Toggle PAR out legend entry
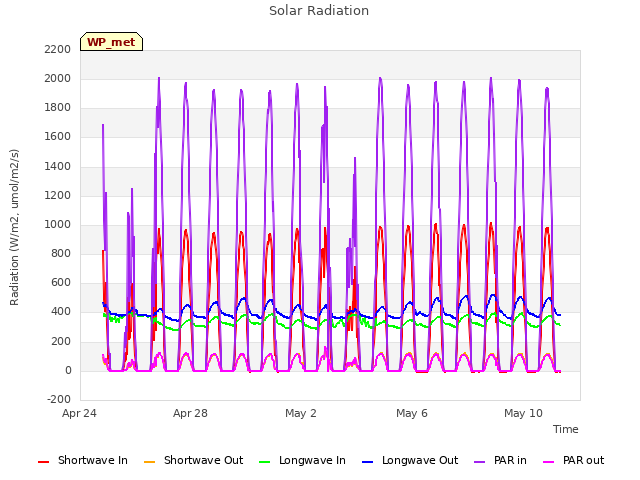 (x=574, y=460)
